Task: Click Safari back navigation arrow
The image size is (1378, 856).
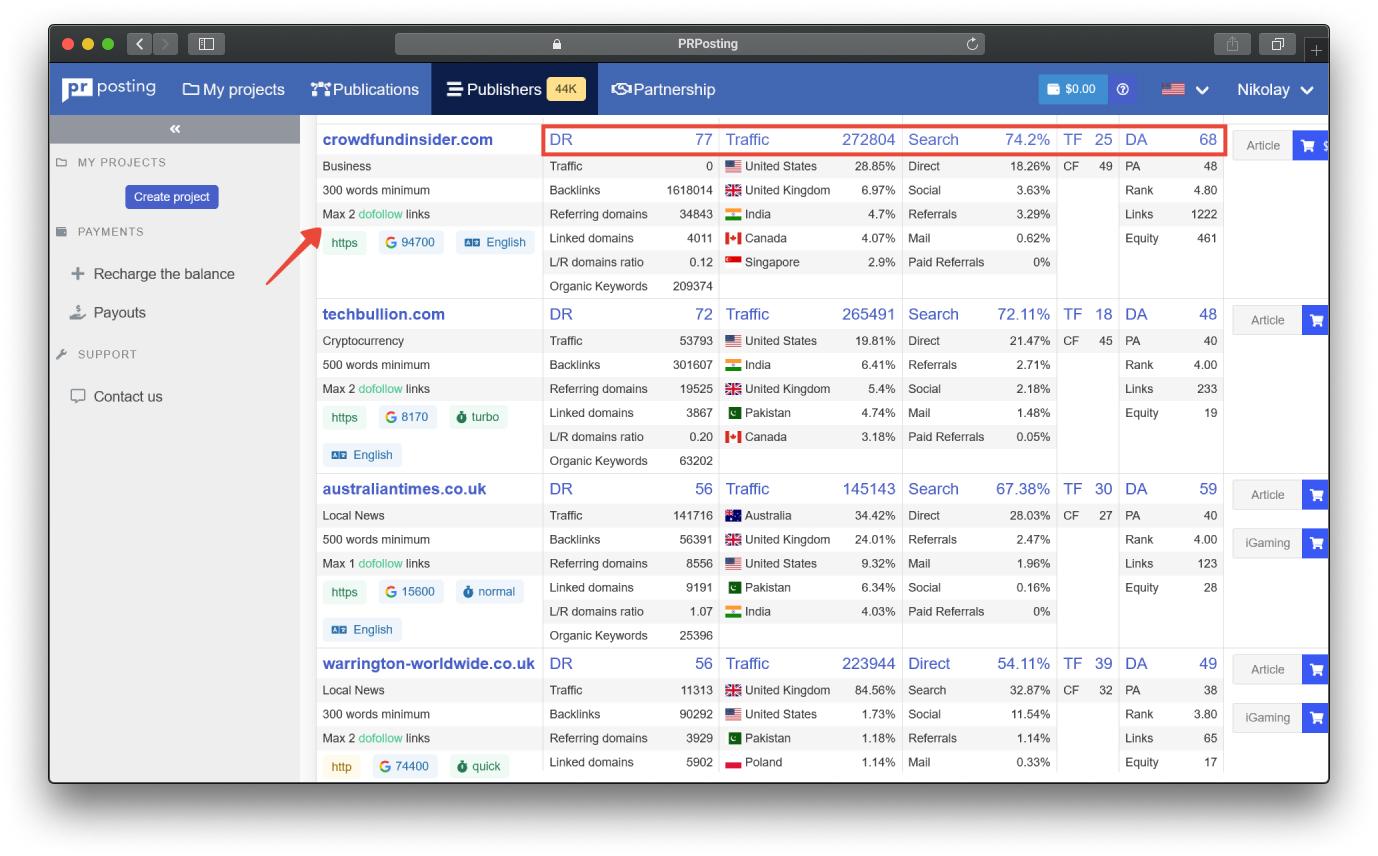Action: coord(140,44)
